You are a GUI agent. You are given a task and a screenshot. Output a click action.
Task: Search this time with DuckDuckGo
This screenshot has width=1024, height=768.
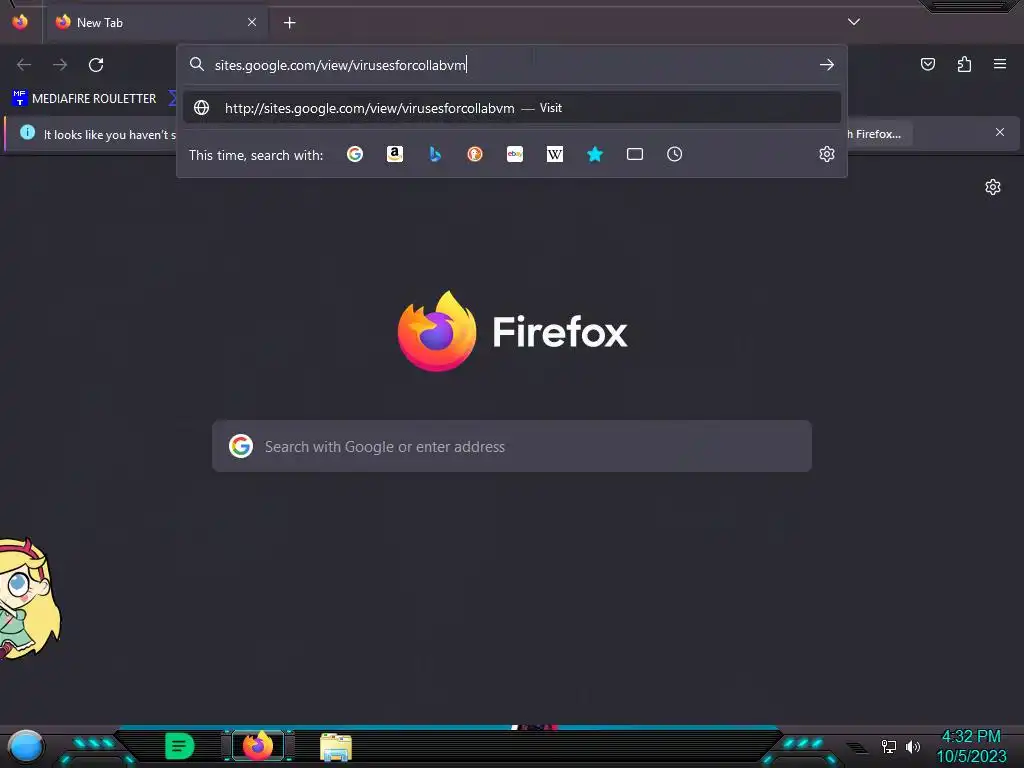[475, 154]
